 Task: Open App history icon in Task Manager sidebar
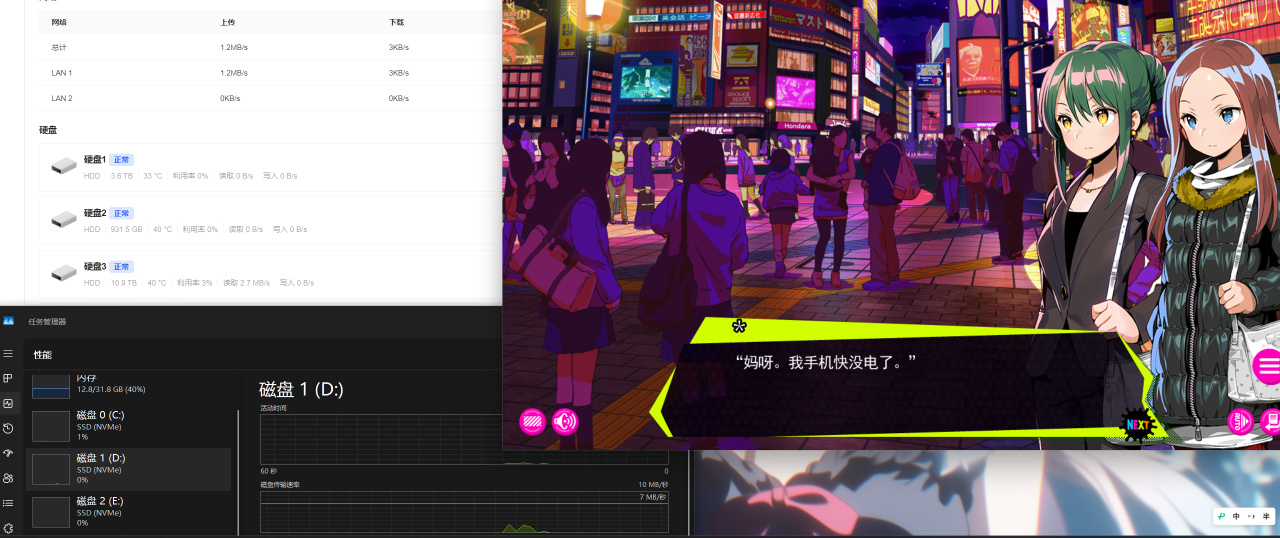[8, 428]
